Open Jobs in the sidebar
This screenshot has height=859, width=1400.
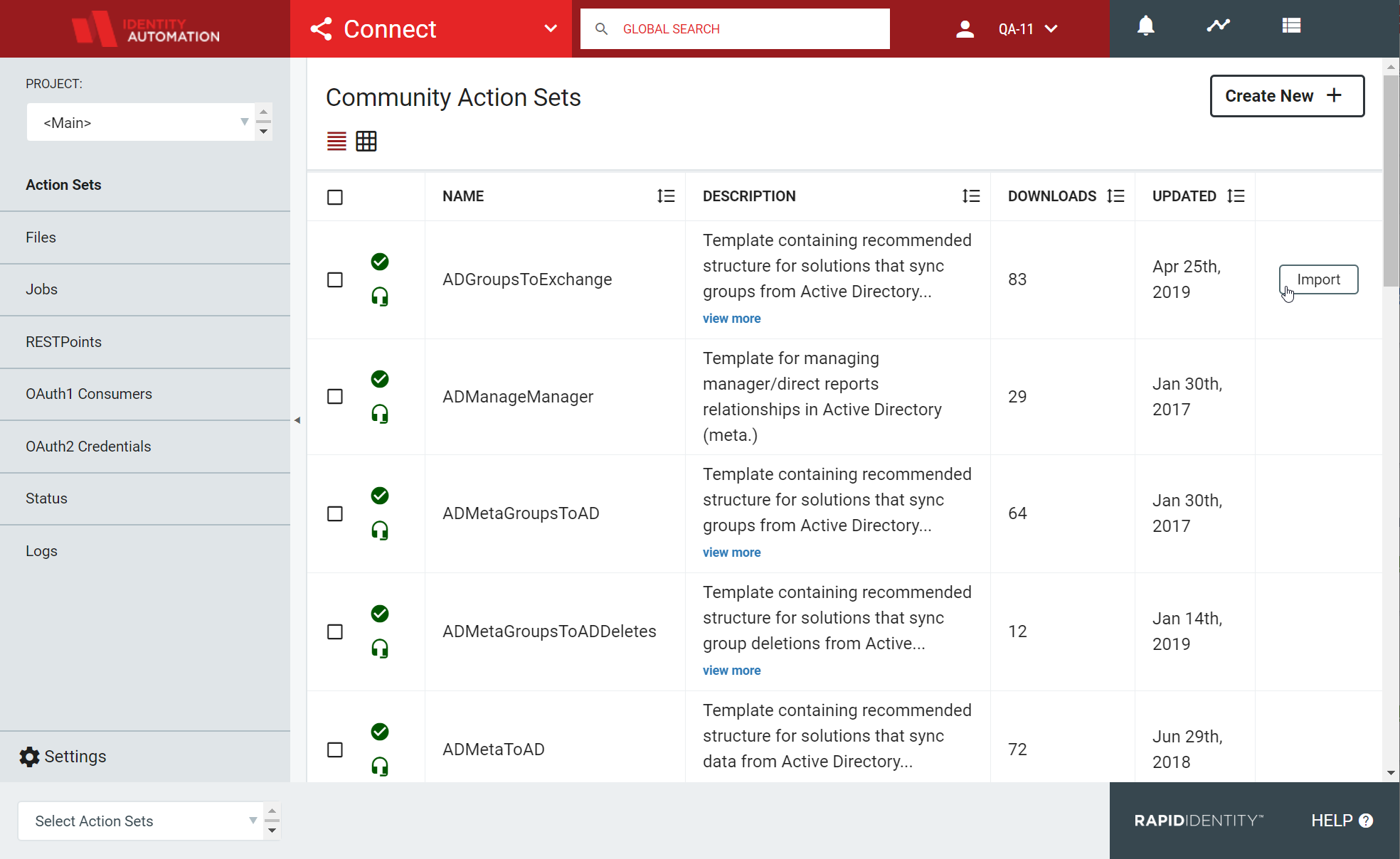145,289
